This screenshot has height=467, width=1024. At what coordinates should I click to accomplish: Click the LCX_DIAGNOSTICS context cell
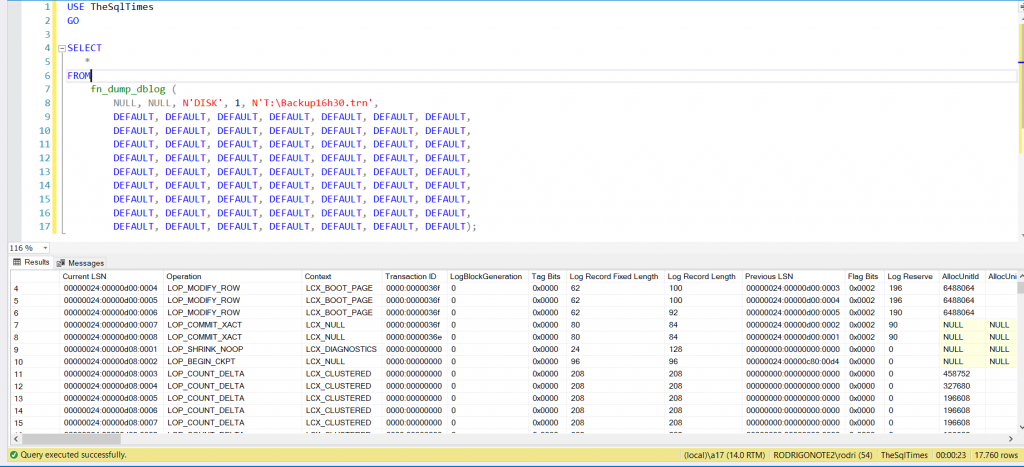pos(342,349)
